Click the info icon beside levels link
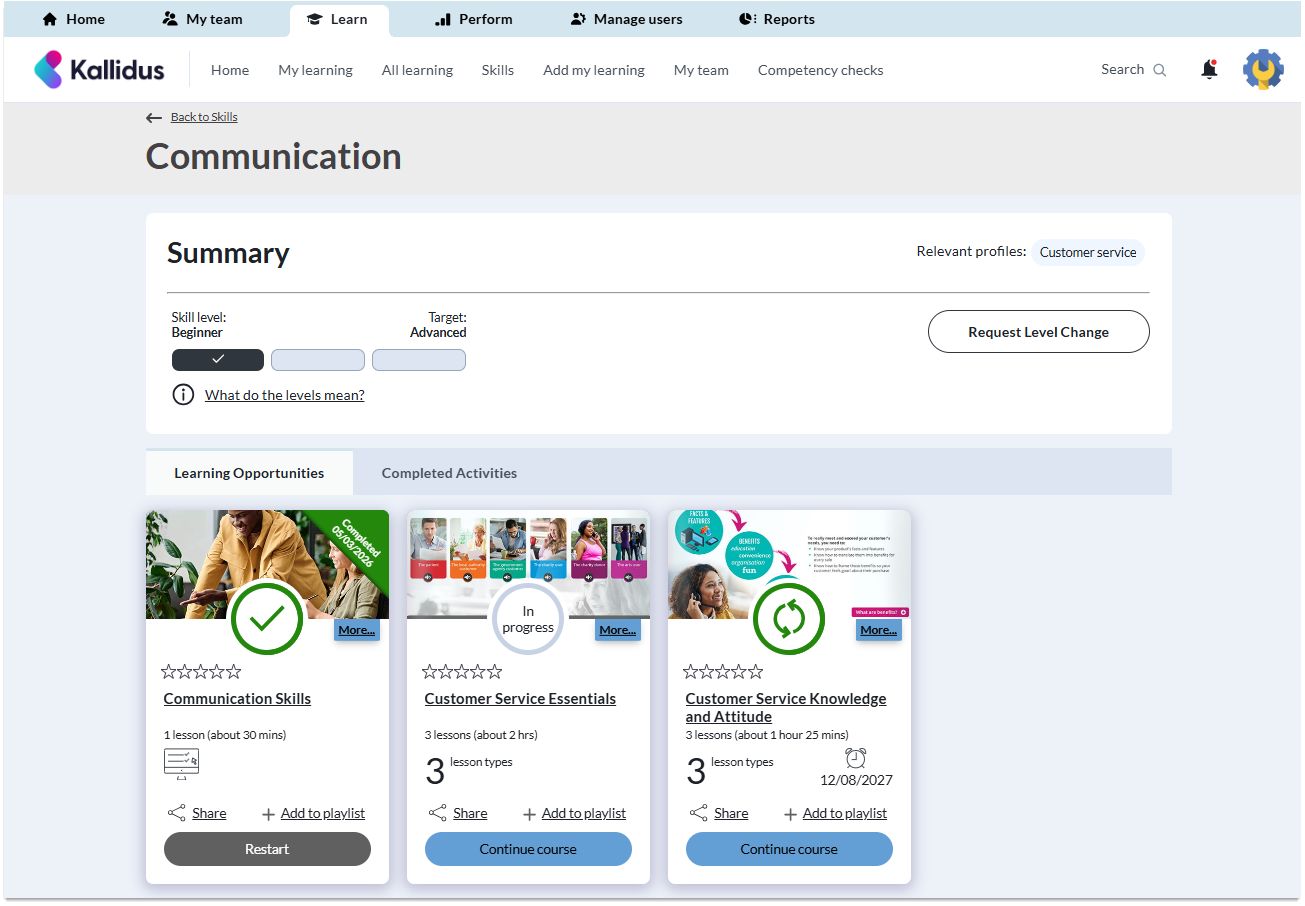Screen dimensions: 1305x906 click(x=183, y=395)
